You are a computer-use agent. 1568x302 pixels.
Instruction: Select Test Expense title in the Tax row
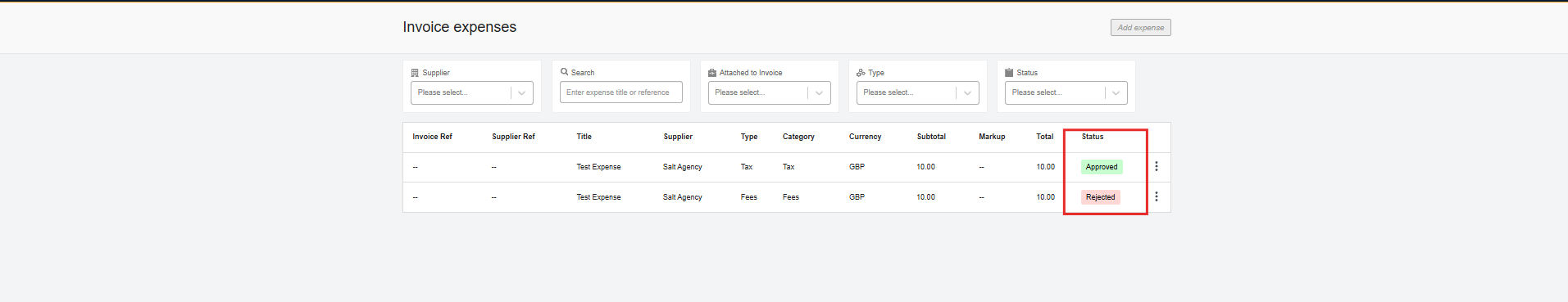point(598,167)
